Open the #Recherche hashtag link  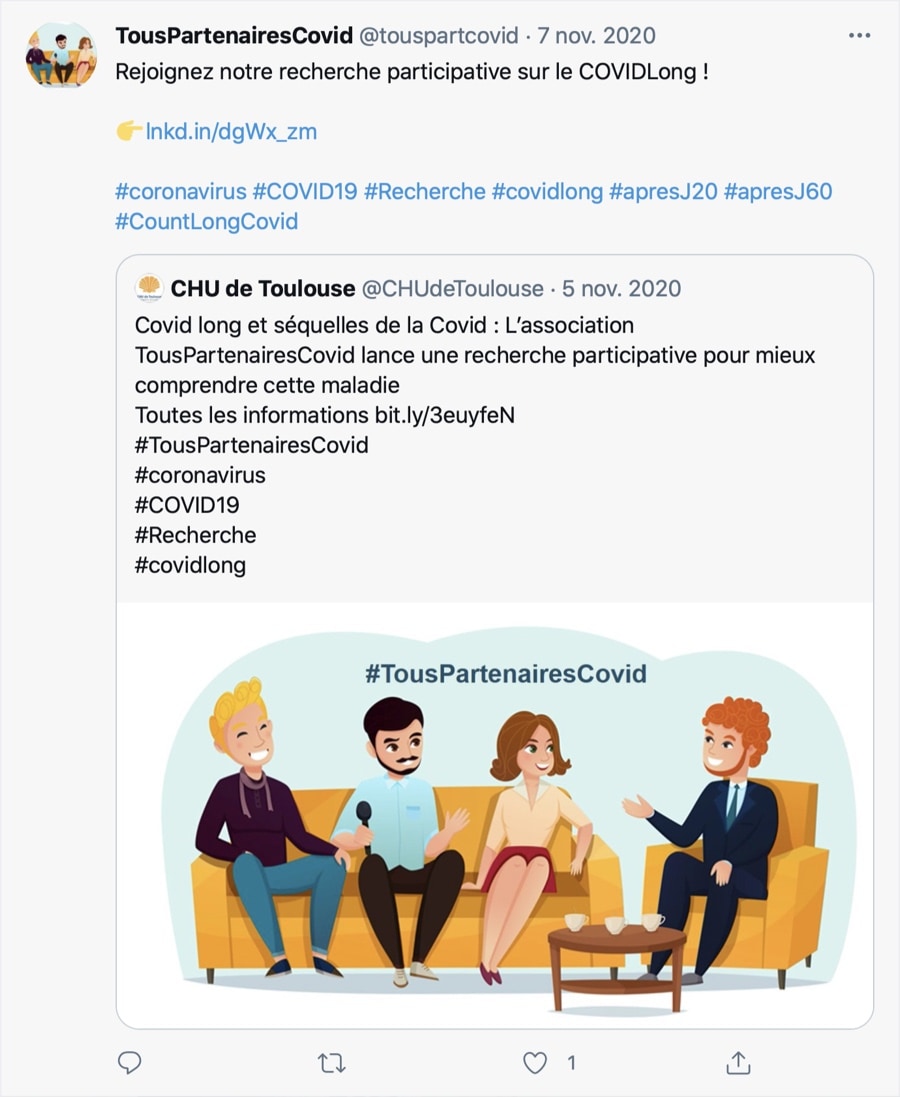pyautogui.click(x=424, y=192)
